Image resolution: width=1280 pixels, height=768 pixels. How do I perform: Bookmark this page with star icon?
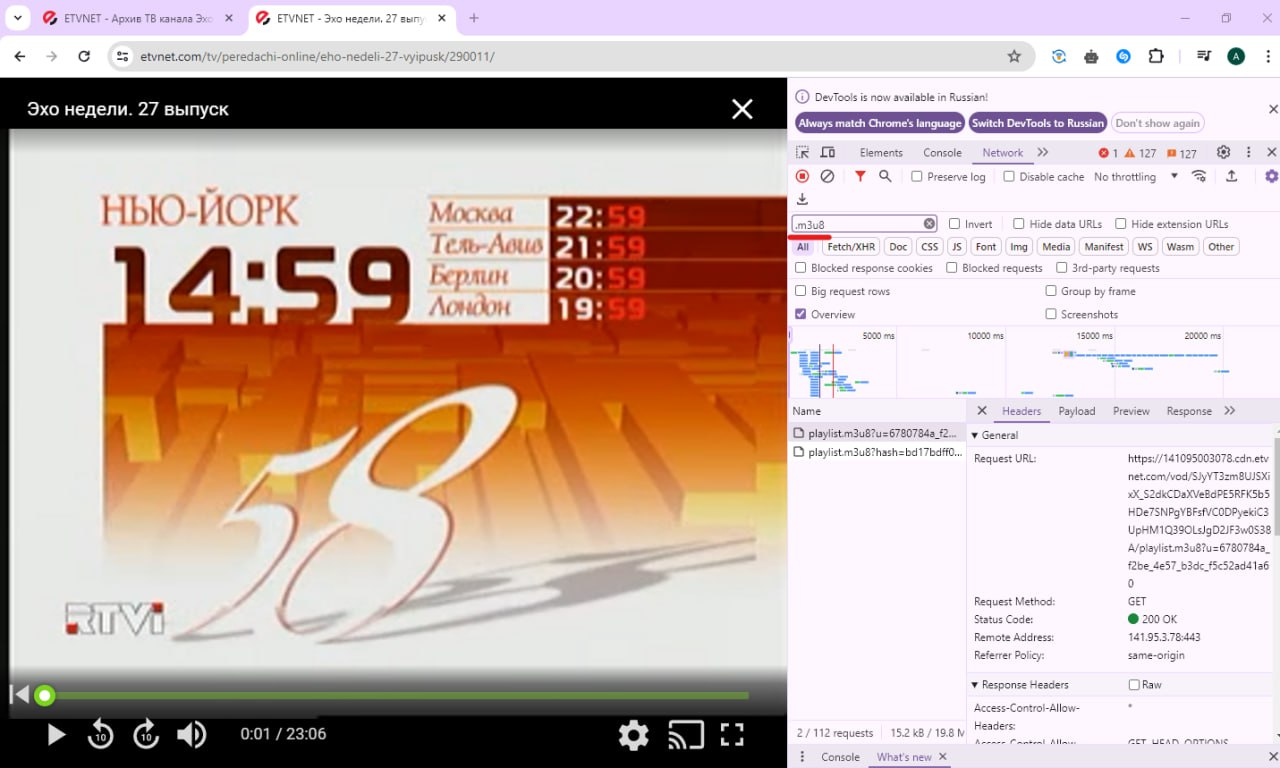click(x=1014, y=56)
